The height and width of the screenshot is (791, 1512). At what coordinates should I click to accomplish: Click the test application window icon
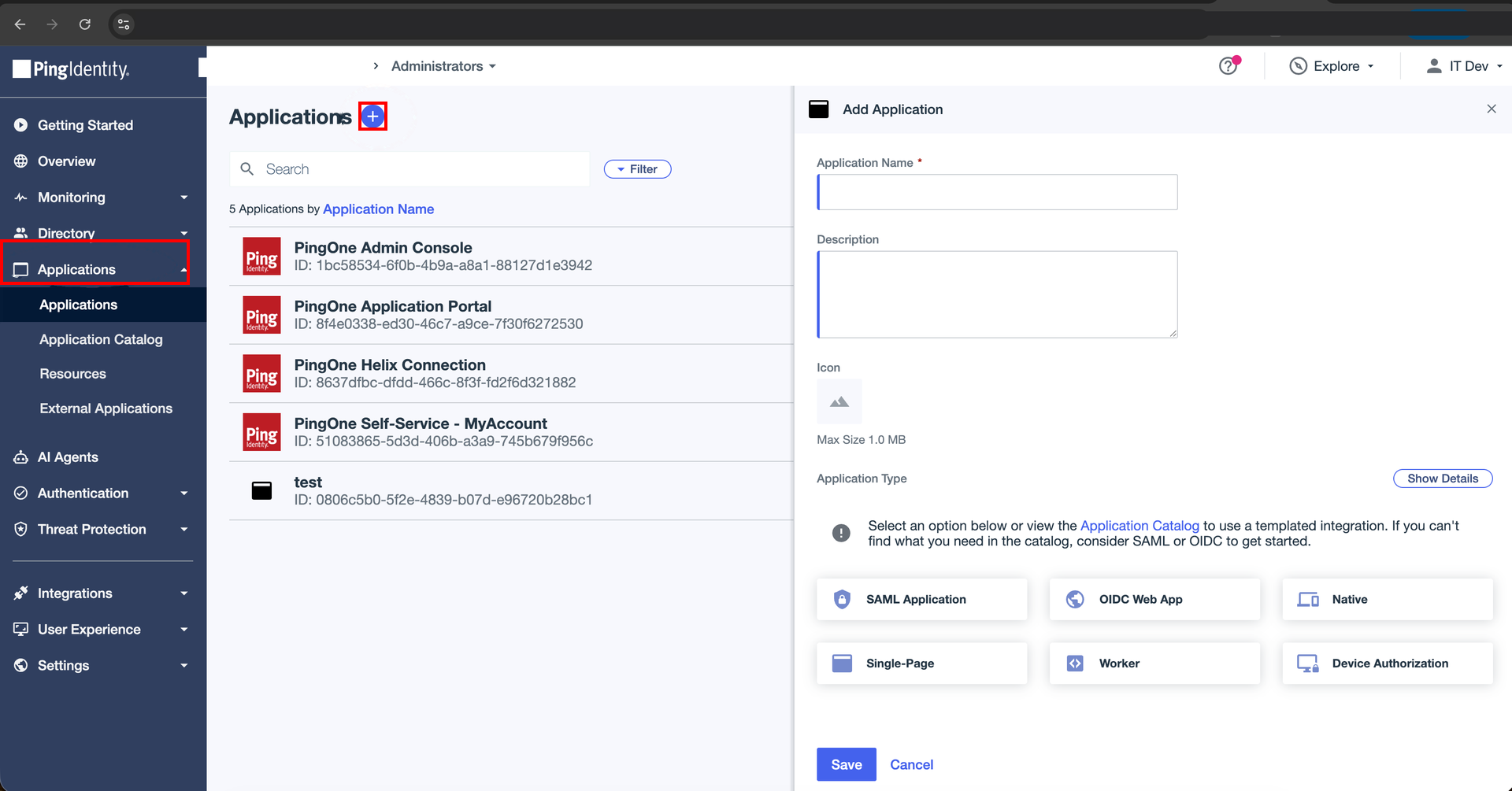[262, 491]
